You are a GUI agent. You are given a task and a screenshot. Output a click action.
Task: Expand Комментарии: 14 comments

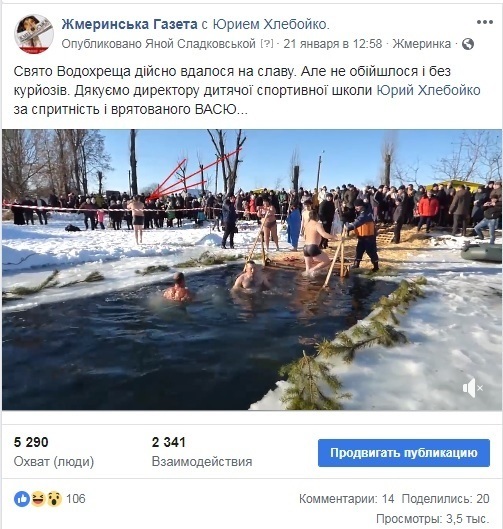pyautogui.click(x=346, y=499)
